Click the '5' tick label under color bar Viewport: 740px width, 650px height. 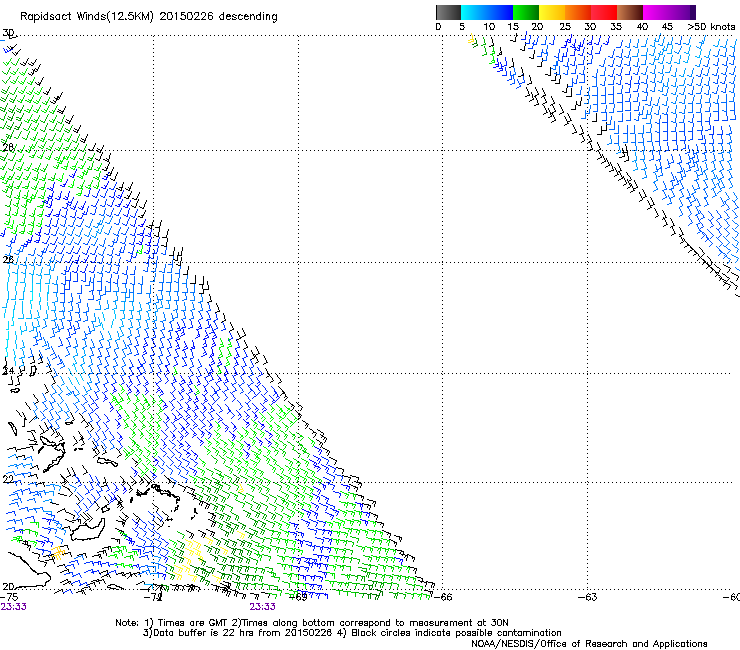tap(462, 26)
